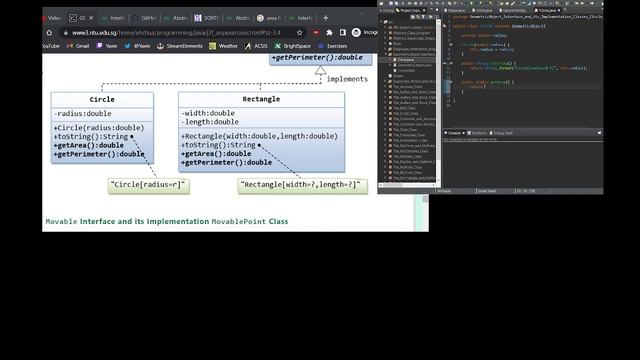Open the Gmail bookmark

pyautogui.click(x=78, y=46)
